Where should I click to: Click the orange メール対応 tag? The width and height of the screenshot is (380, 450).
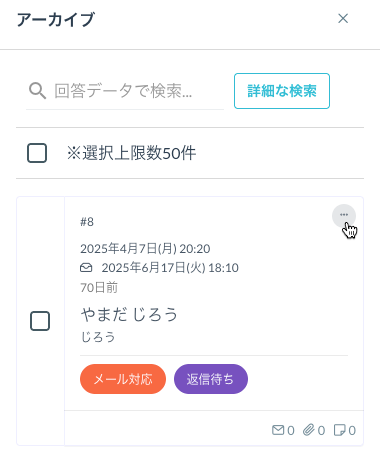[123, 379]
